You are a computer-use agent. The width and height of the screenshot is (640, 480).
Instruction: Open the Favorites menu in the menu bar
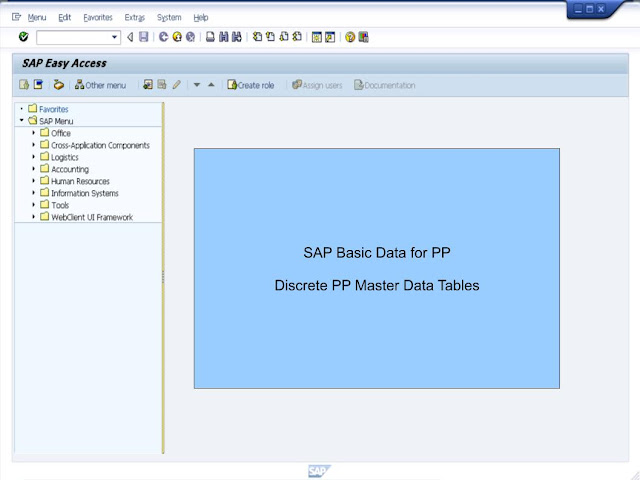click(98, 18)
